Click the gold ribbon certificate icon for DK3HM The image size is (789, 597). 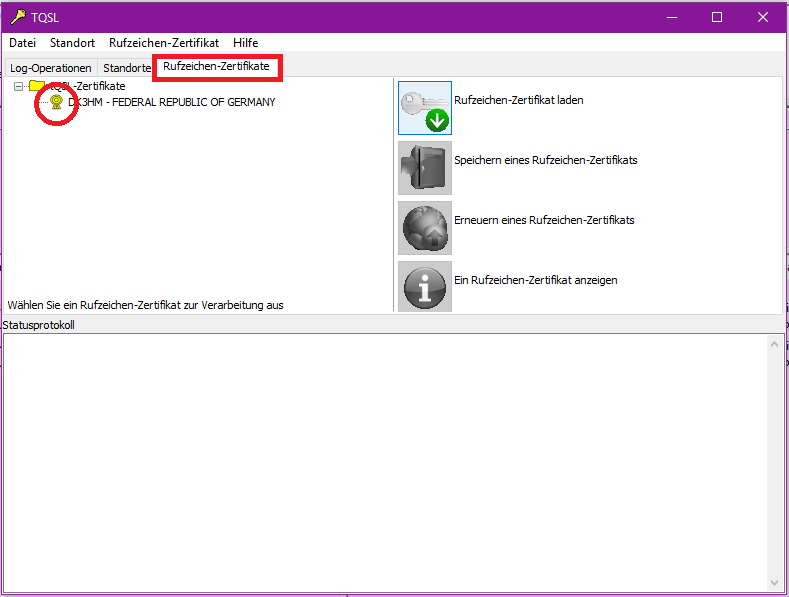point(56,102)
